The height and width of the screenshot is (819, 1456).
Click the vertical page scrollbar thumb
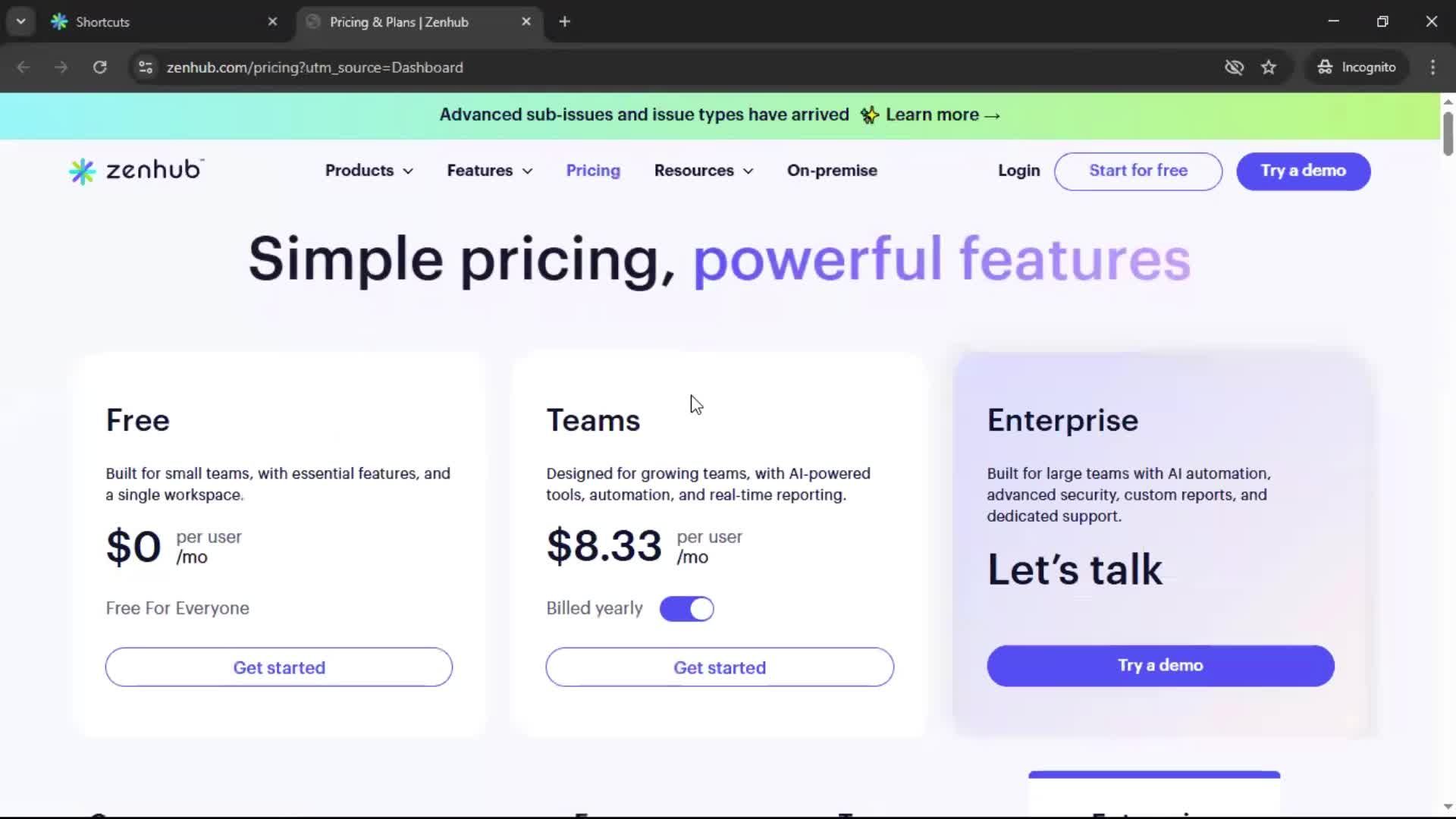click(x=1448, y=133)
